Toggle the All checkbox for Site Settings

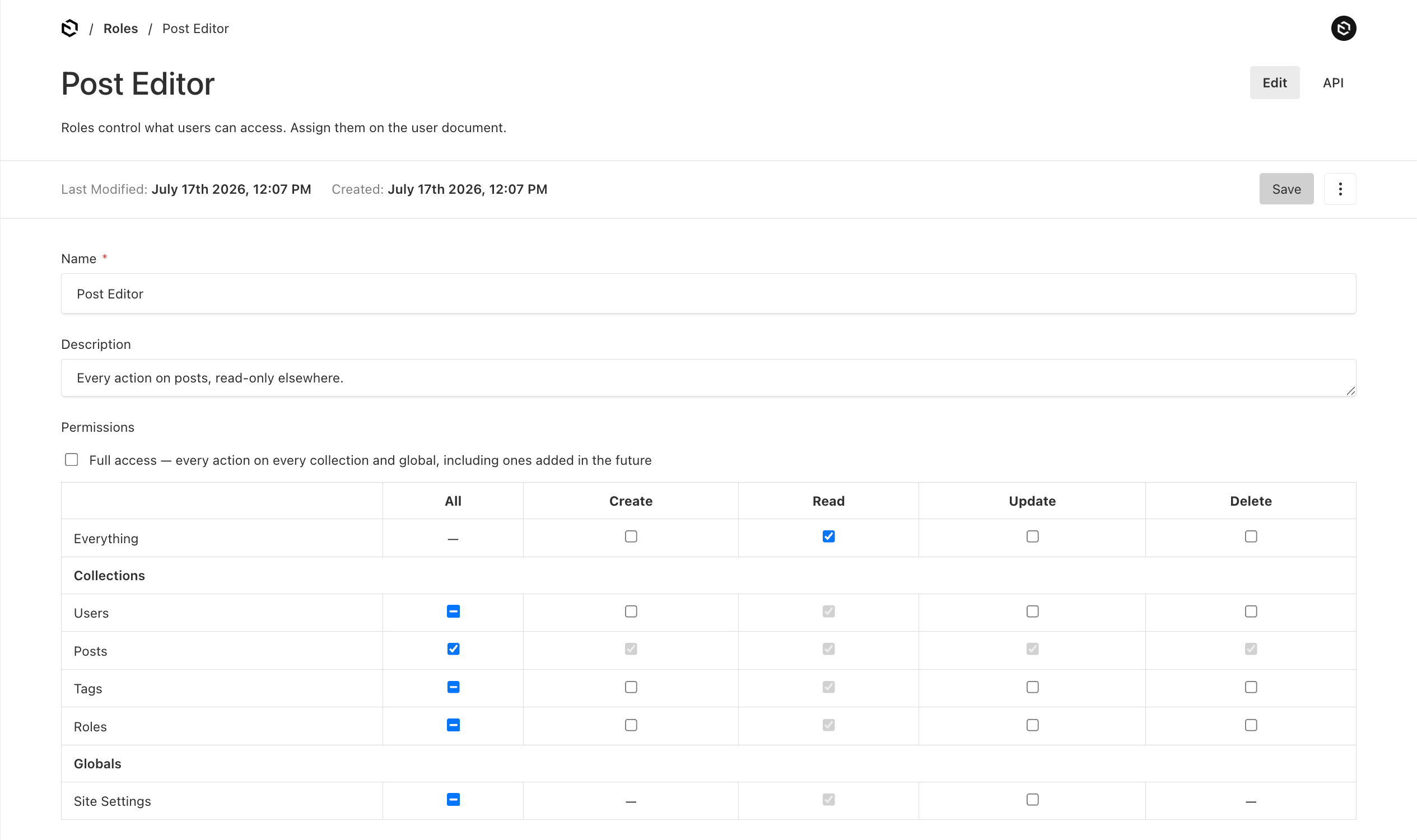point(453,799)
